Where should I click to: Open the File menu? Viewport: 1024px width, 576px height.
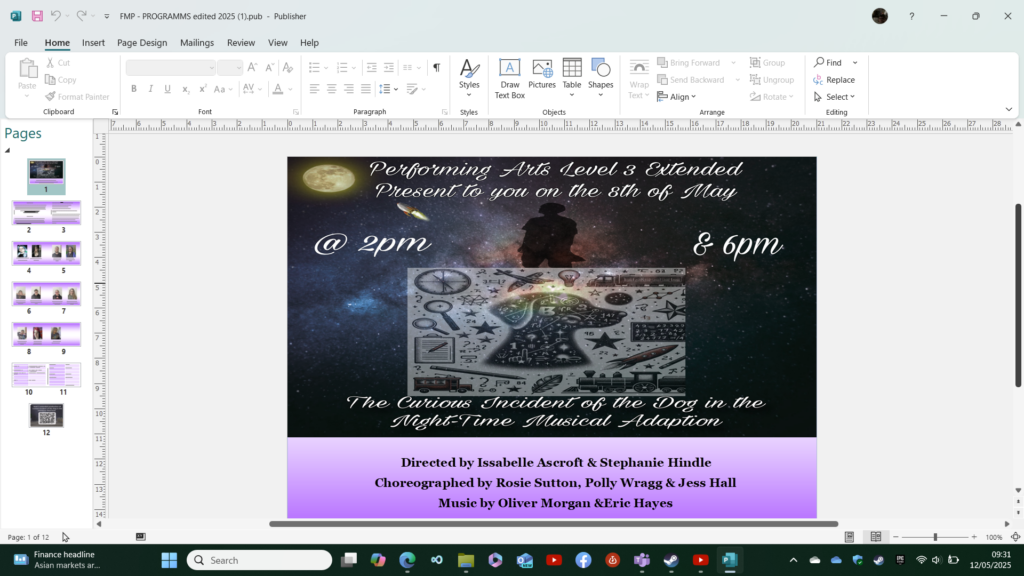21,42
